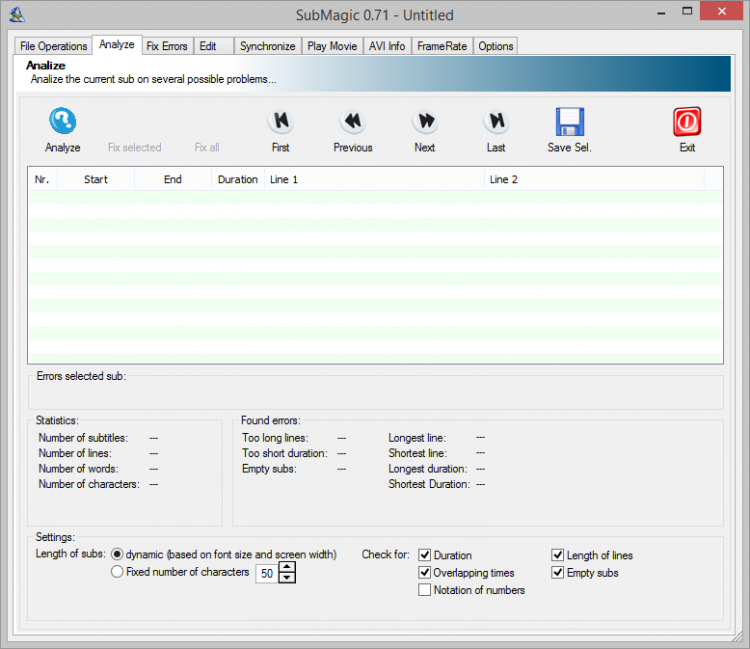Viewport: 750px width, 649px height.
Task: Click the fixed characters number field showing 50
Action: [x=267, y=573]
